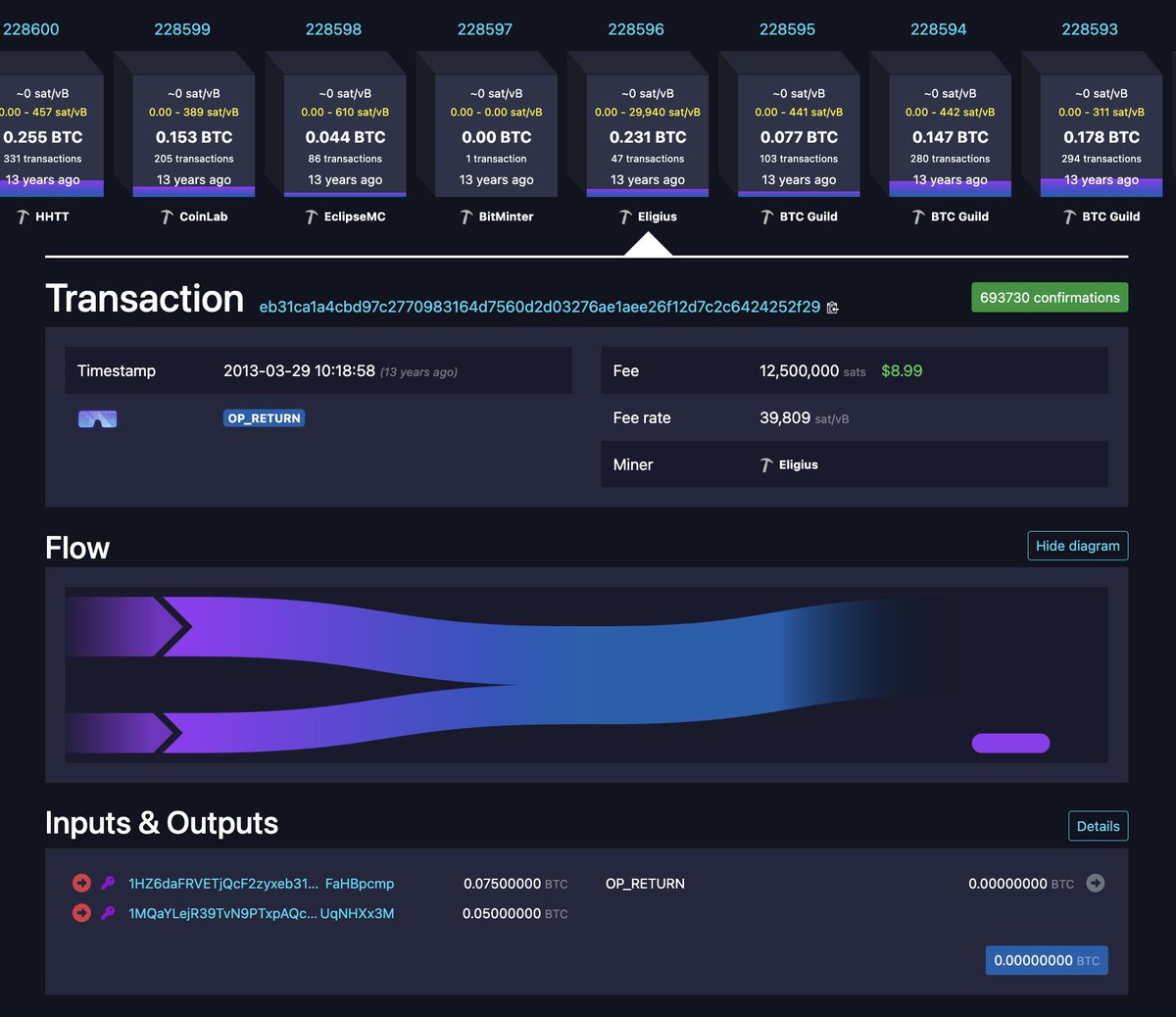Open block height 228595 link

(787, 29)
